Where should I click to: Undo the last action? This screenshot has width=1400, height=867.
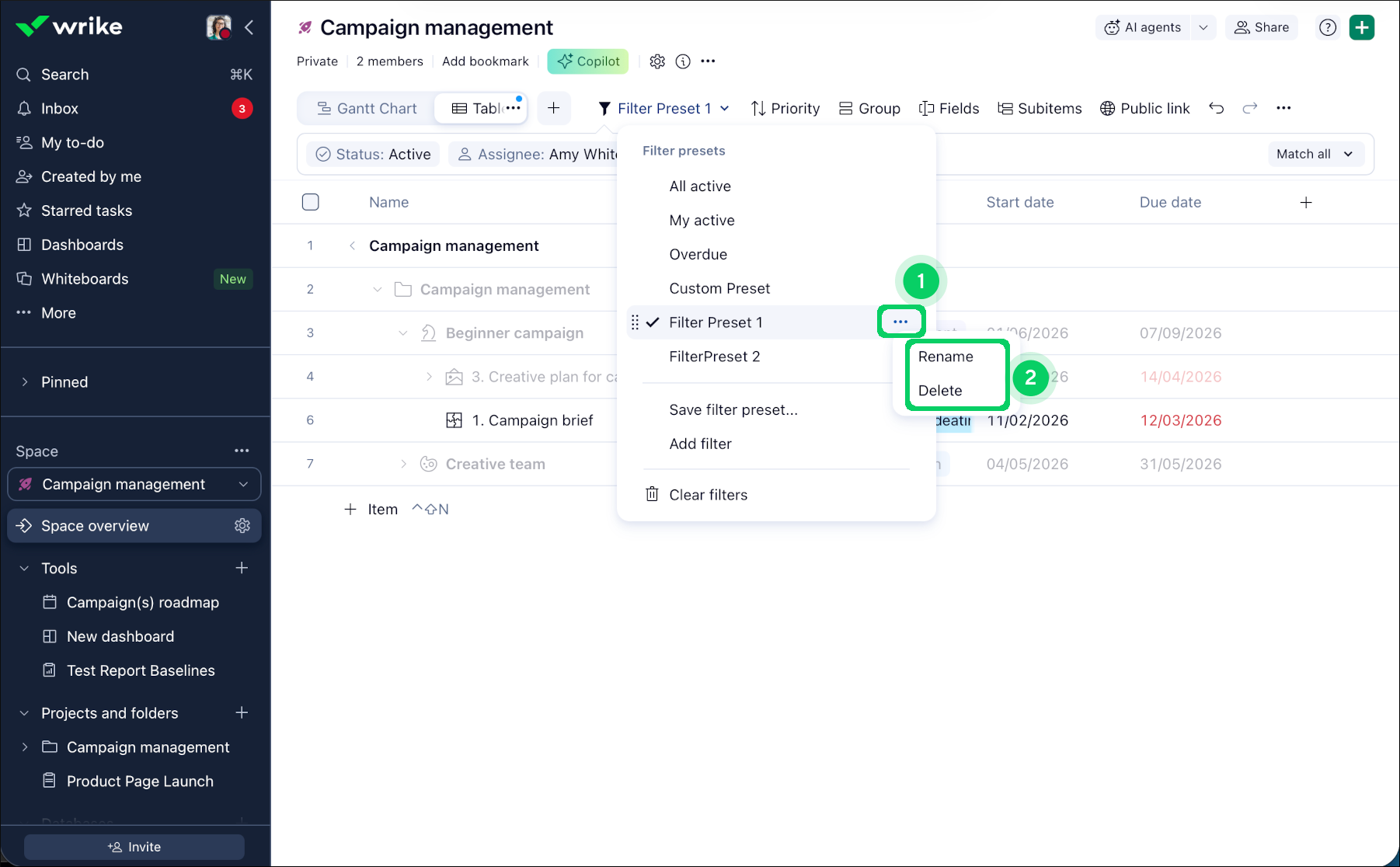1217,108
